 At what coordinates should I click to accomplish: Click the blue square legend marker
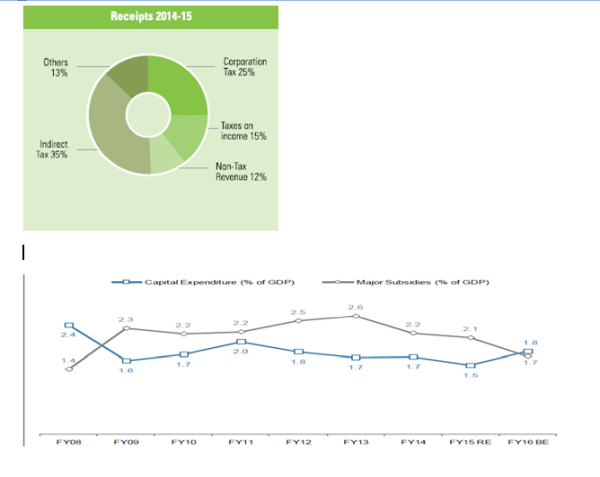click(x=126, y=282)
